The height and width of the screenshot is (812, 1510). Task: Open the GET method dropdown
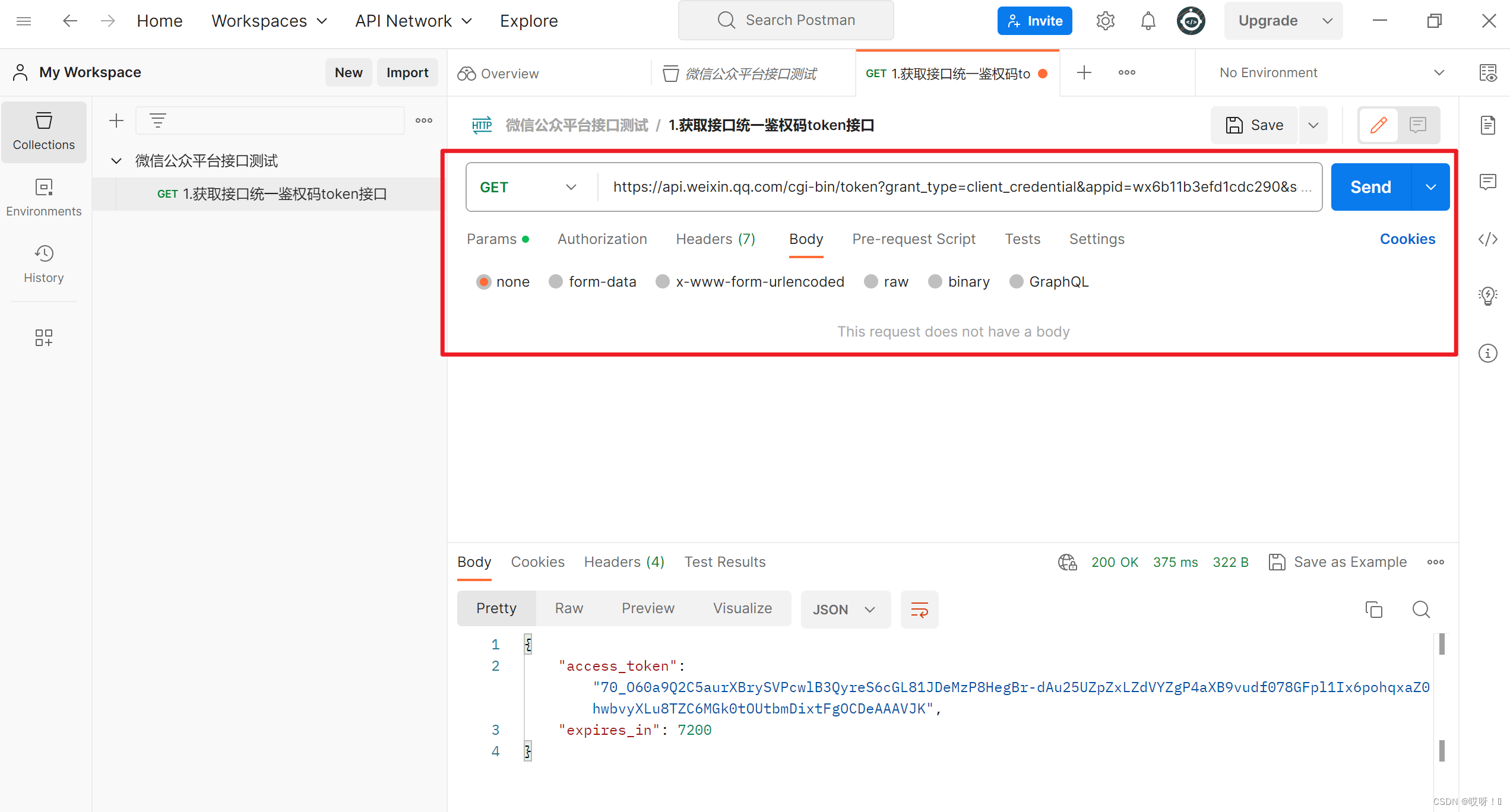coord(529,188)
